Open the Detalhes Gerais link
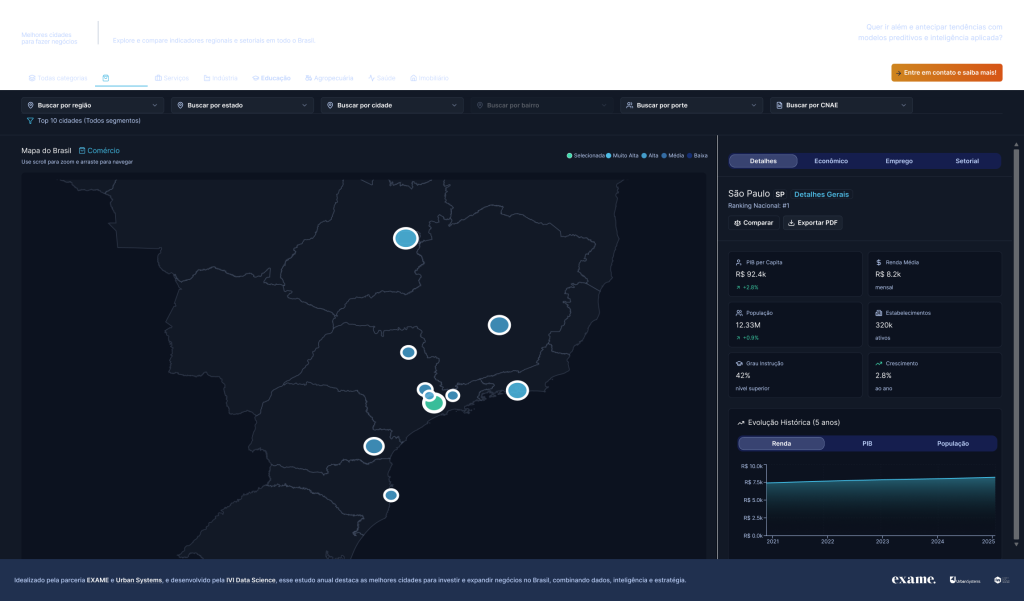The width and height of the screenshot is (1024, 601). [x=821, y=194]
